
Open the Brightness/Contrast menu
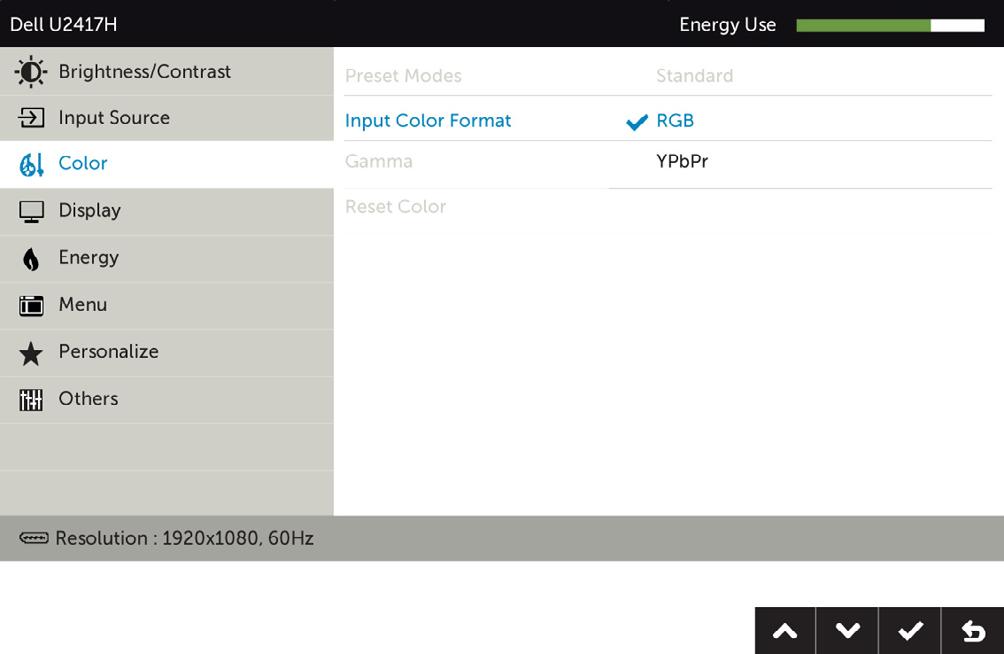pos(166,72)
